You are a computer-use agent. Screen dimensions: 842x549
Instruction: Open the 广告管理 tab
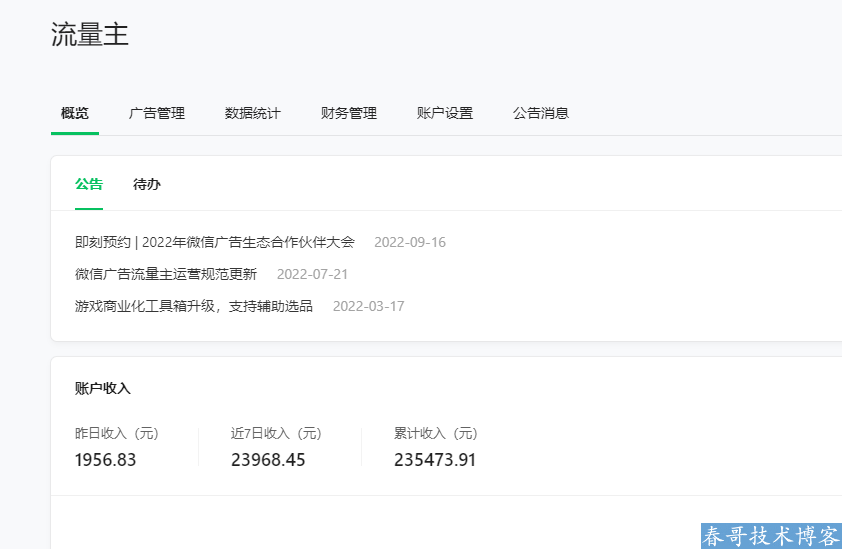(x=157, y=113)
